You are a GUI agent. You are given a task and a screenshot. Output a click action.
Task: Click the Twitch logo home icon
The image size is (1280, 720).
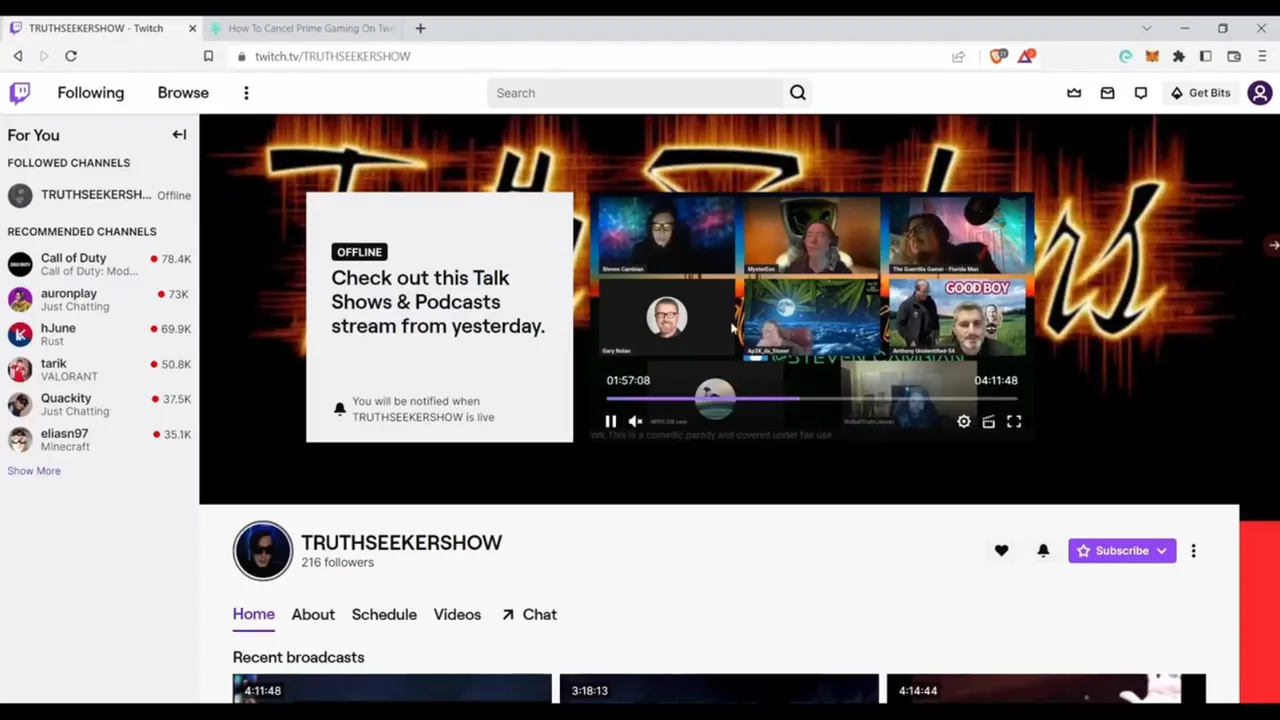20,93
